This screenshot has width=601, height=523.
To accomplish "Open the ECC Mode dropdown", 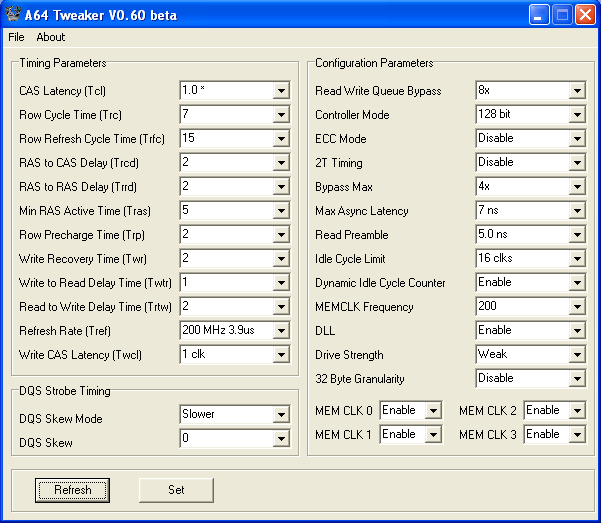I will point(577,139).
